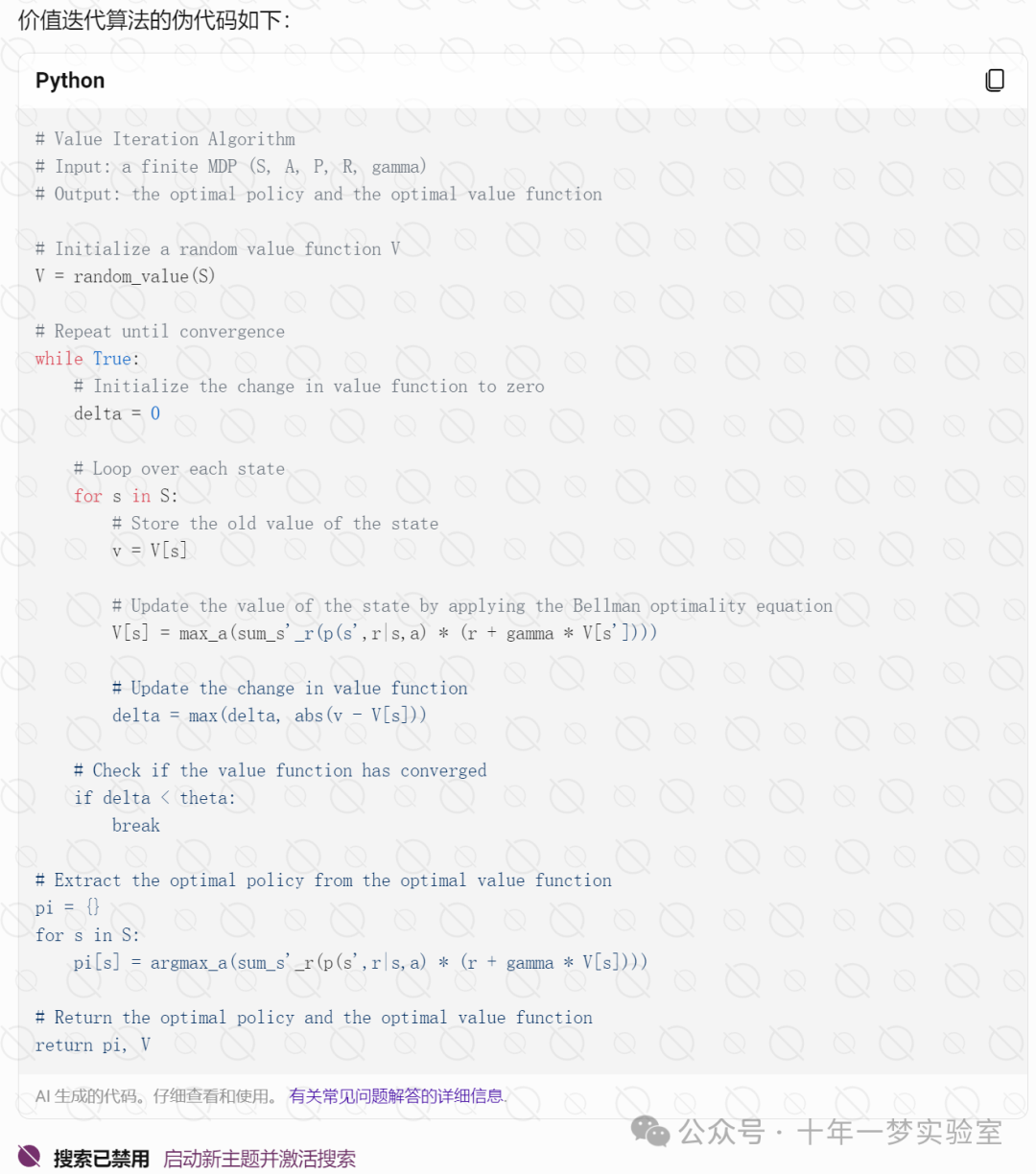Click the 搜索已禁用 status label
The height and width of the screenshot is (1174, 1036).
pos(100,1158)
